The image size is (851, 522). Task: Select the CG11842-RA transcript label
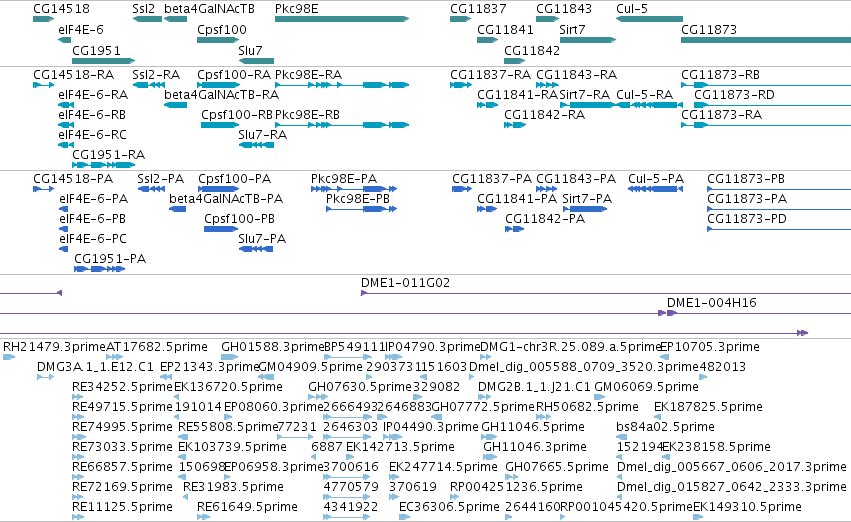[544, 115]
